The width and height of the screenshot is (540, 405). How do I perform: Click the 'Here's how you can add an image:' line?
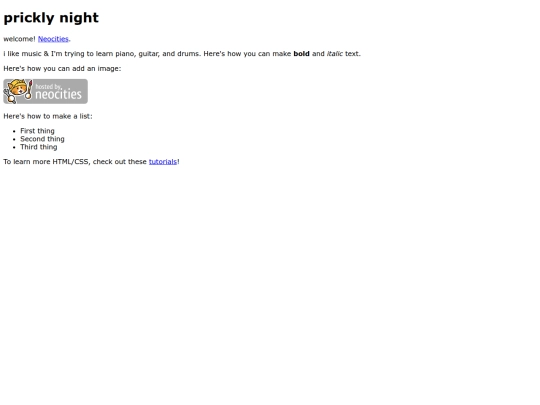tap(62, 69)
